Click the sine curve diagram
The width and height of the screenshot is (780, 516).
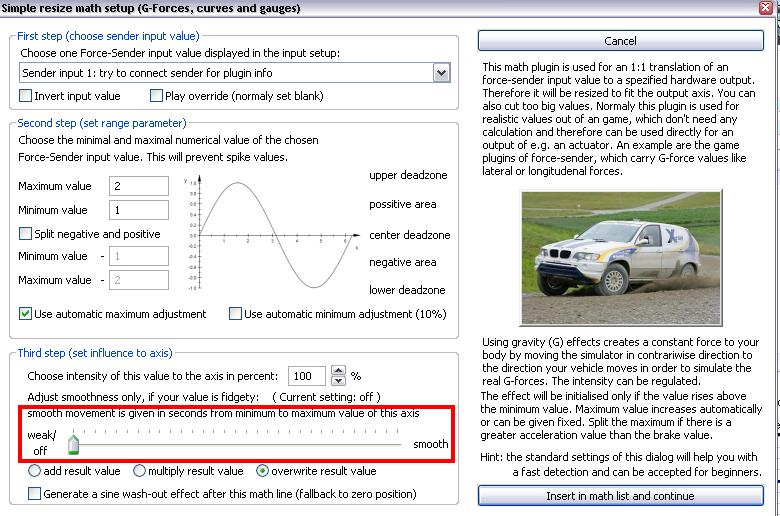271,233
